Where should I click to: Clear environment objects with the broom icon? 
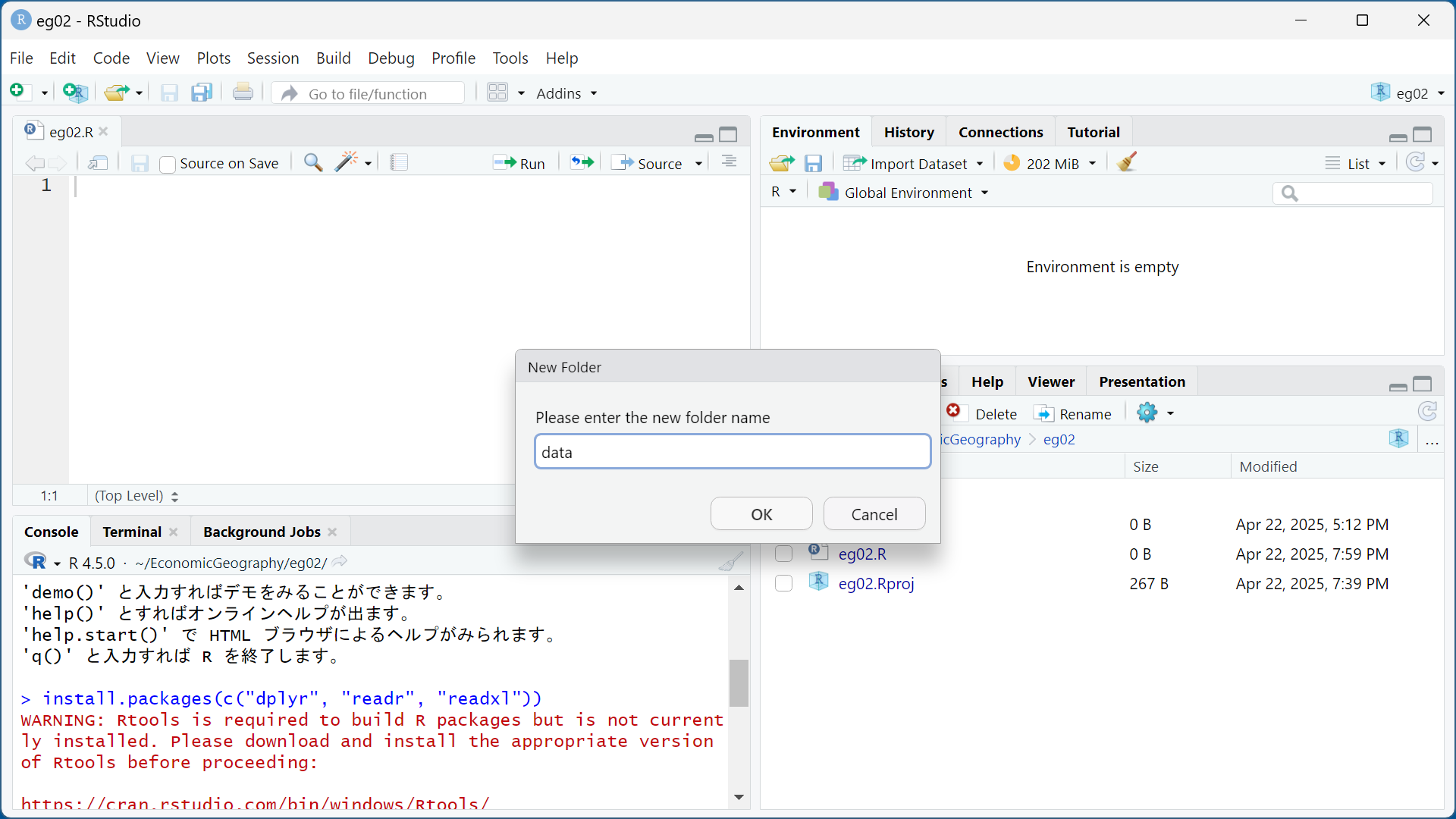[x=1127, y=163]
